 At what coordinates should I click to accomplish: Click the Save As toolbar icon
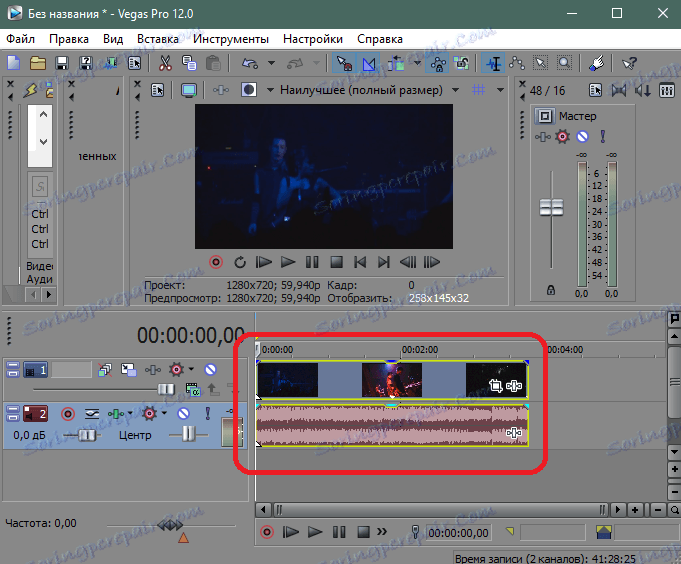(86, 63)
